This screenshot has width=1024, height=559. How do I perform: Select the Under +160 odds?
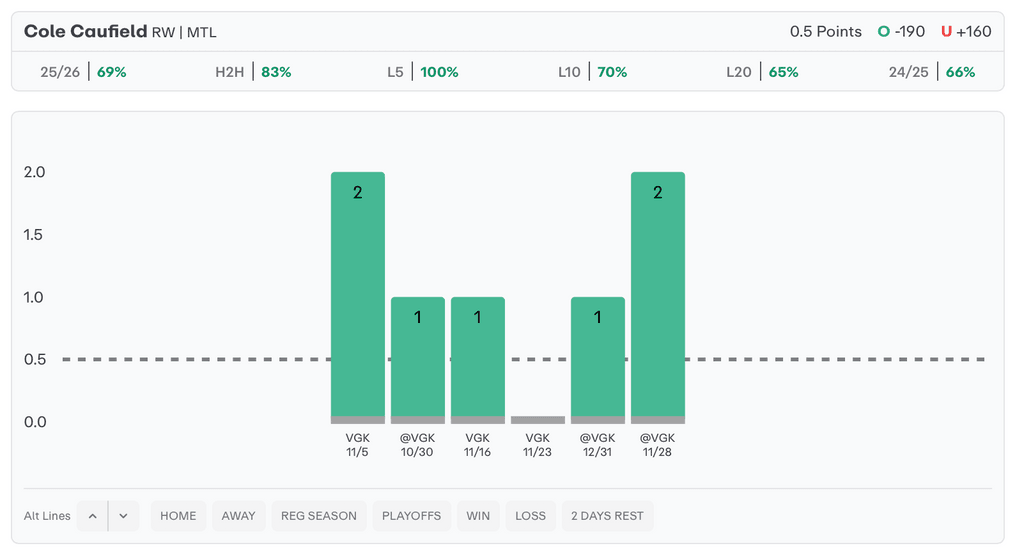966,32
